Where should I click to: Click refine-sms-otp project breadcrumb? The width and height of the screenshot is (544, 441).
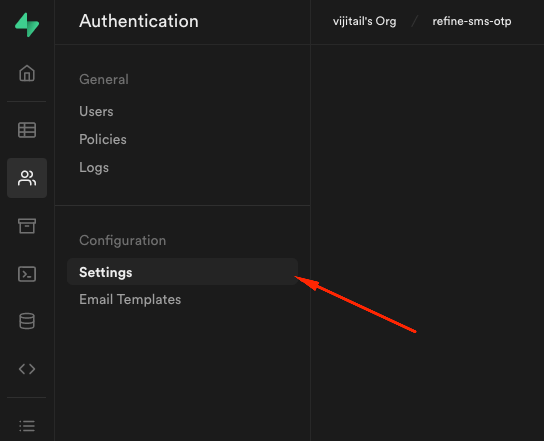(x=471, y=21)
